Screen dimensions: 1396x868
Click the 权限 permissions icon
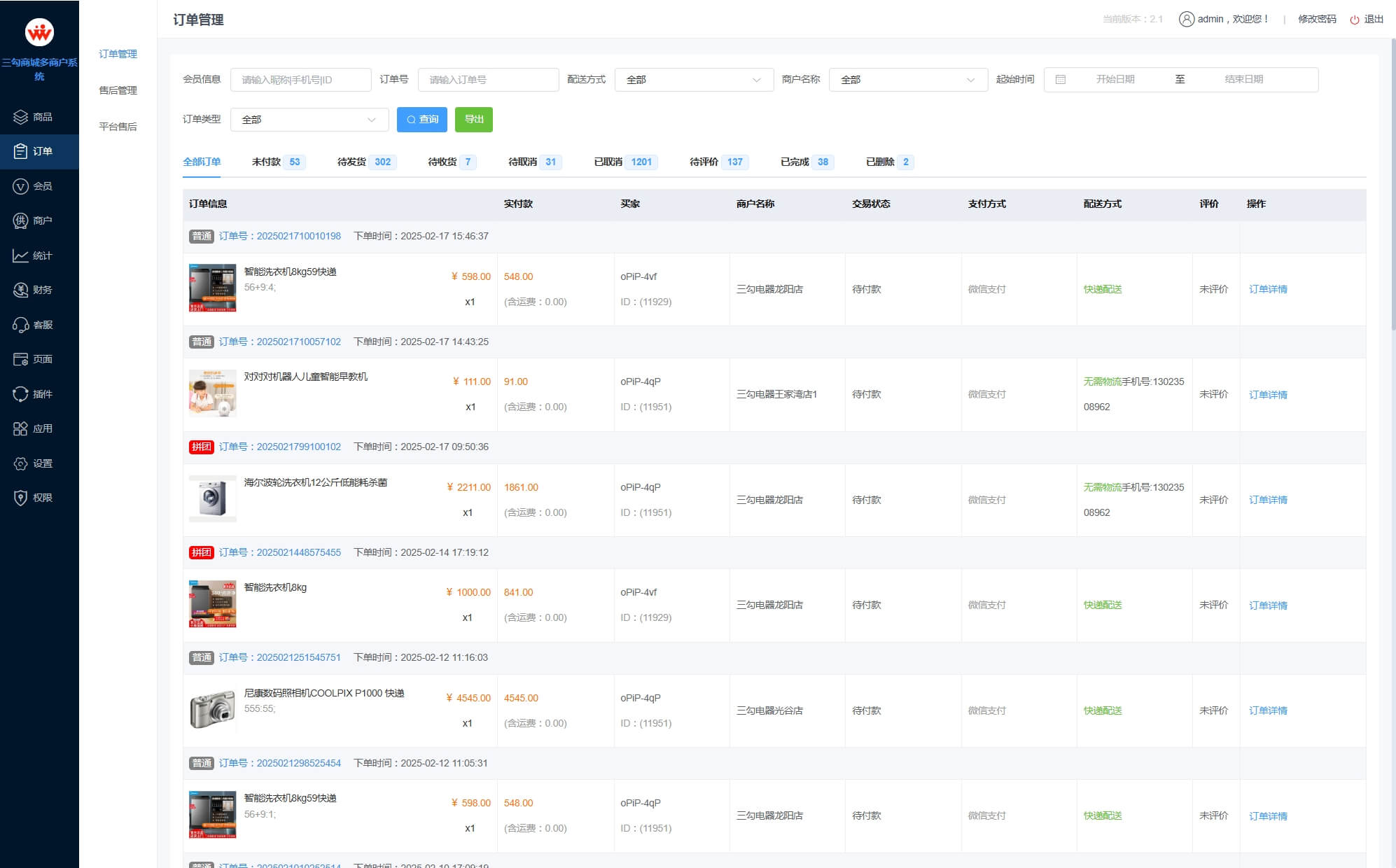[x=39, y=498]
